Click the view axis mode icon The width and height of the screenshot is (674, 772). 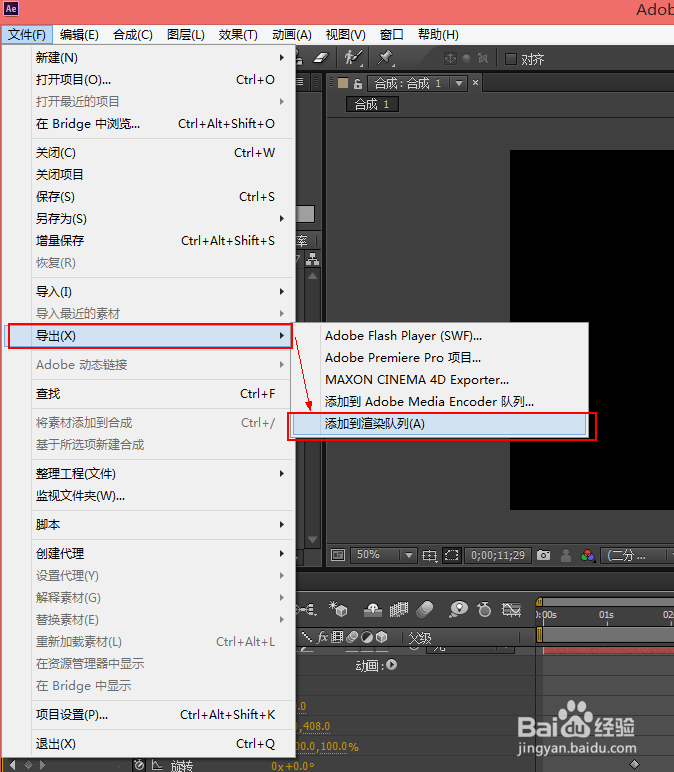pyautogui.click(x=483, y=59)
